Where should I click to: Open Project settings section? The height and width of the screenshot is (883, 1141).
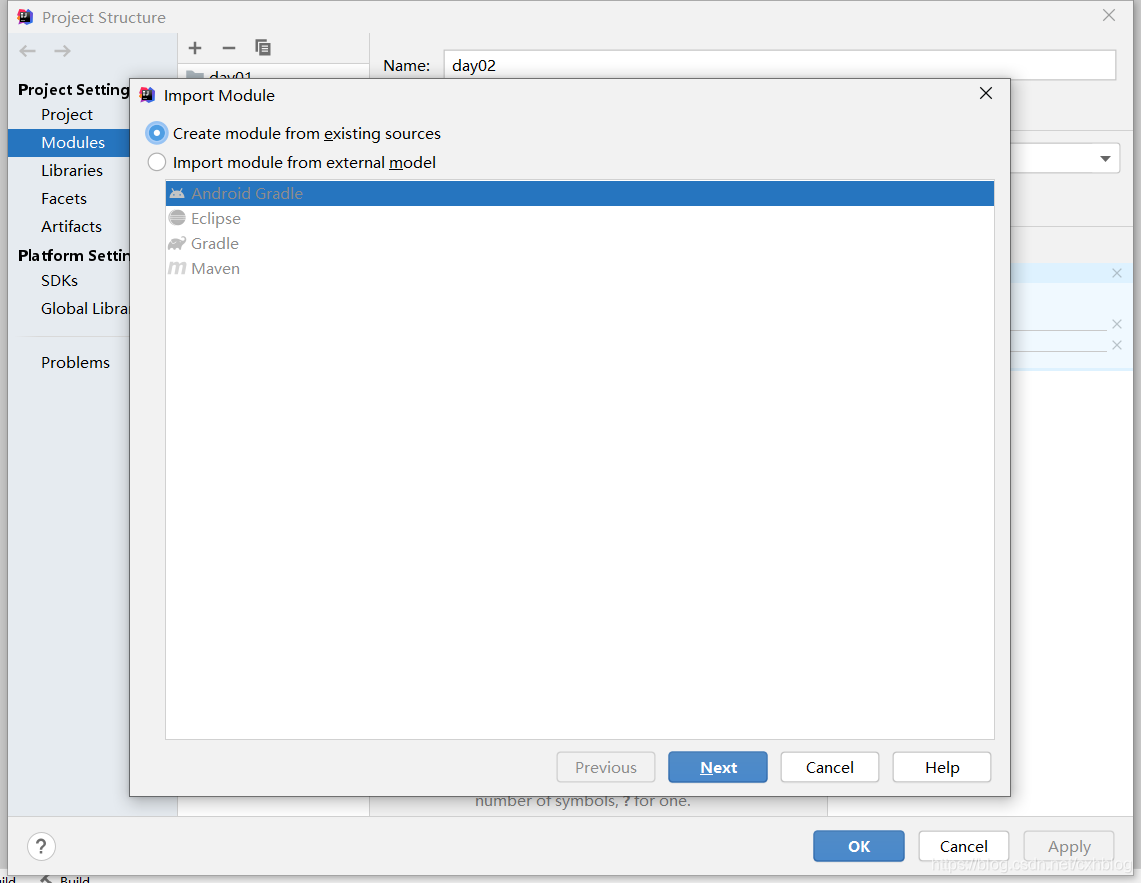[x=67, y=114]
